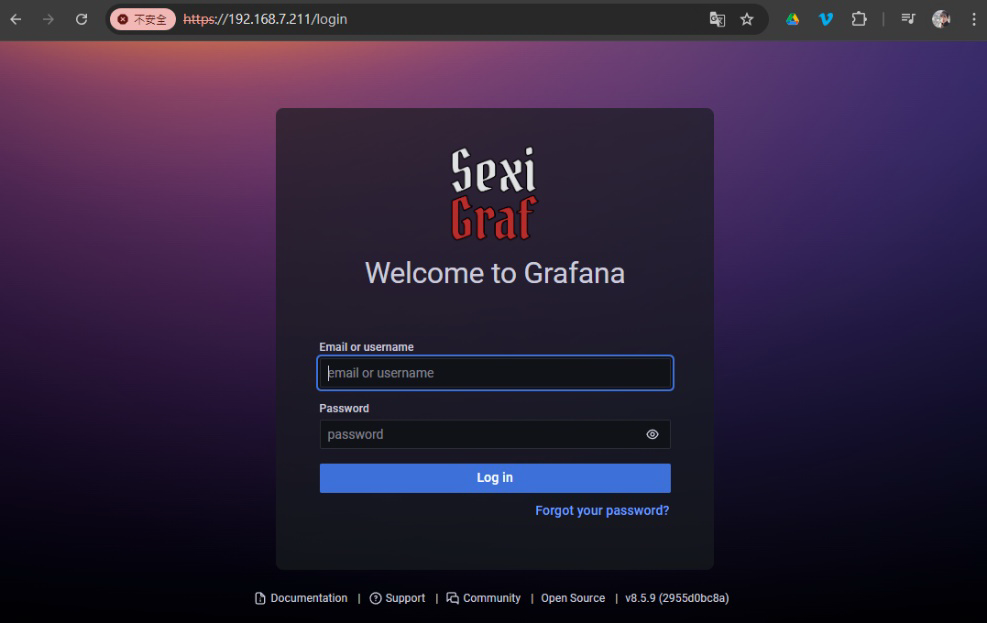Click the Email or username label

[x=366, y=347]
